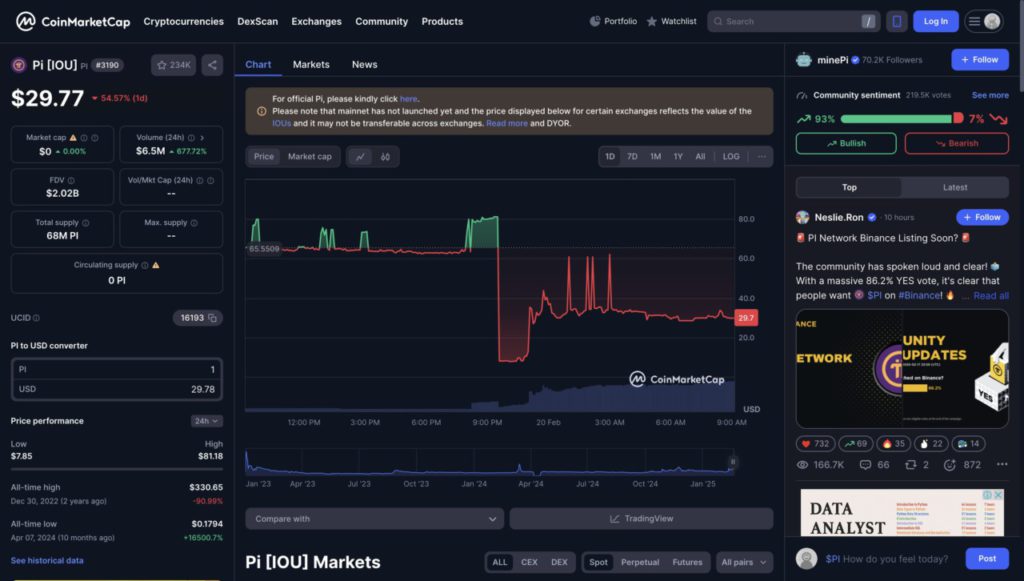Select the 7D chart time range
The width and height of the screenshot is (1024, 581).
pos(632,157)
